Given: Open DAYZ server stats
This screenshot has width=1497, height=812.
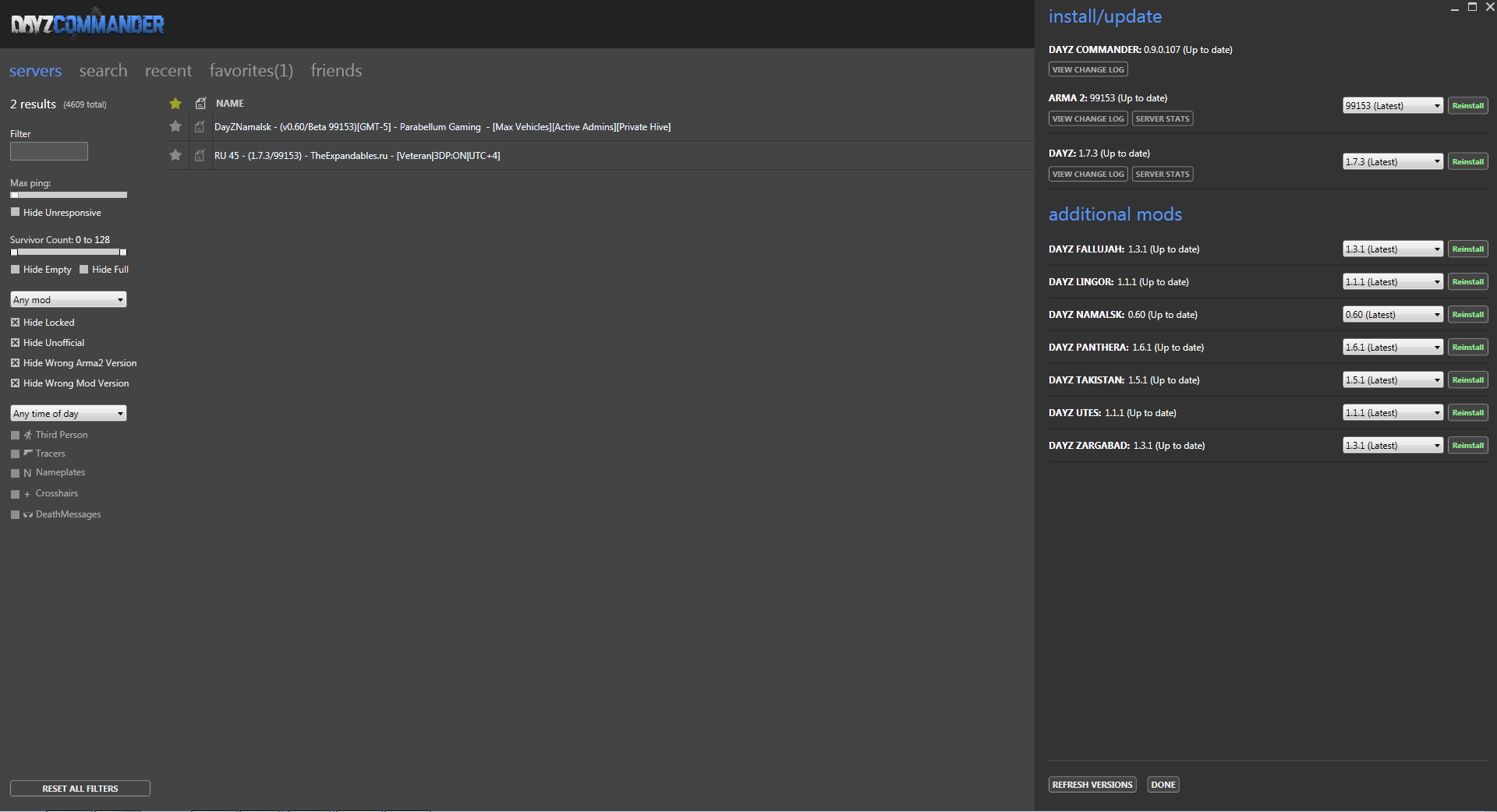Looking at the screenshot, I should 1163,174.
